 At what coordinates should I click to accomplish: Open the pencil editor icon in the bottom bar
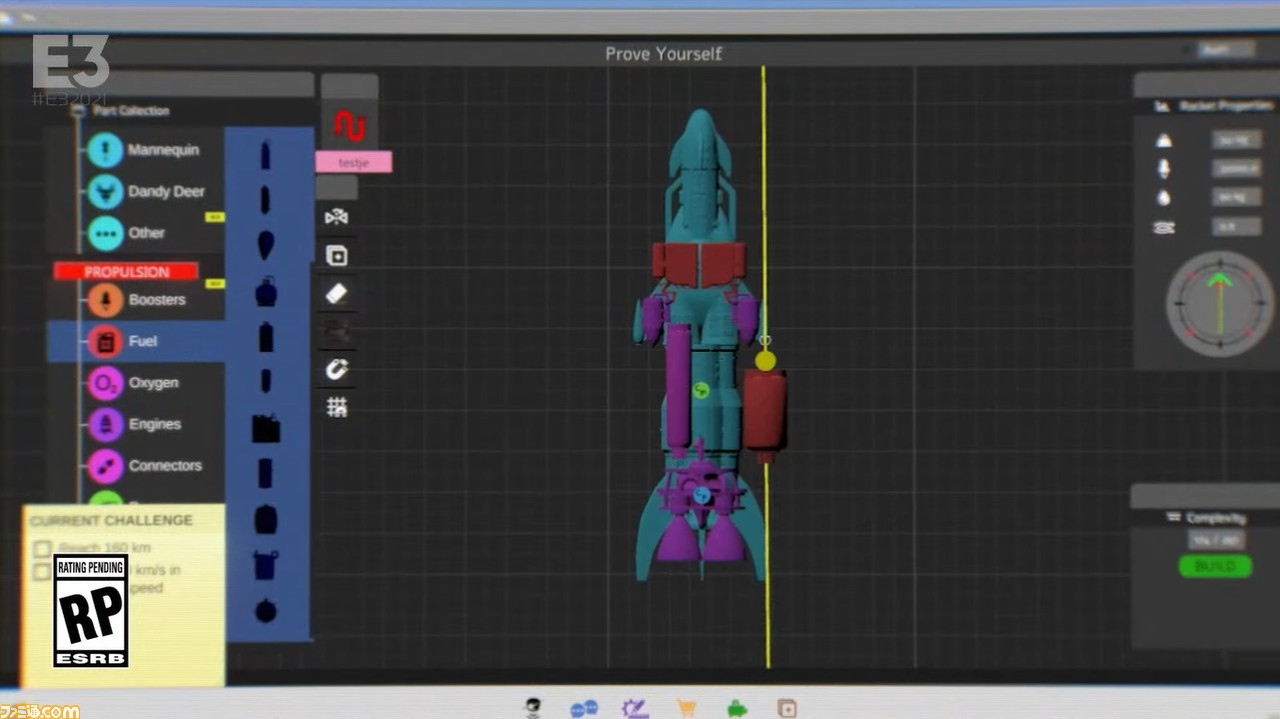(x=635, y=708)
